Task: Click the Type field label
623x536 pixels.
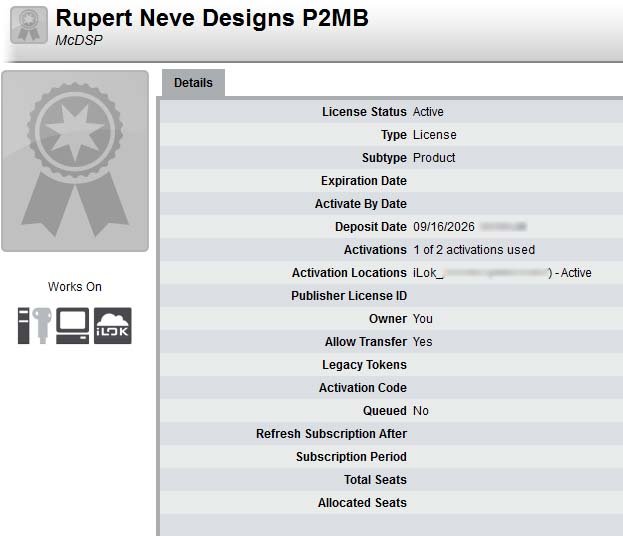Action: [394, 135]
